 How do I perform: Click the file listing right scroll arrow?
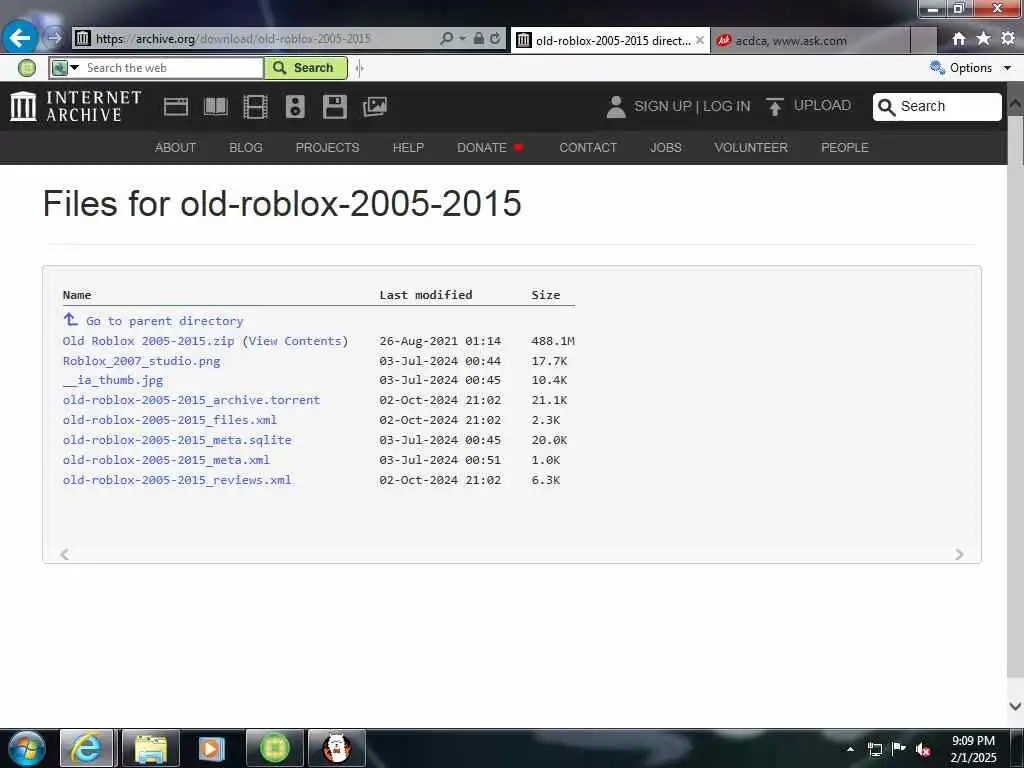pos(959,554)
